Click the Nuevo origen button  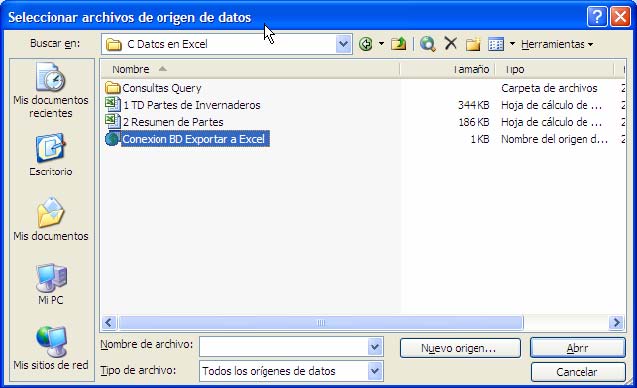(x=460, y=348)
